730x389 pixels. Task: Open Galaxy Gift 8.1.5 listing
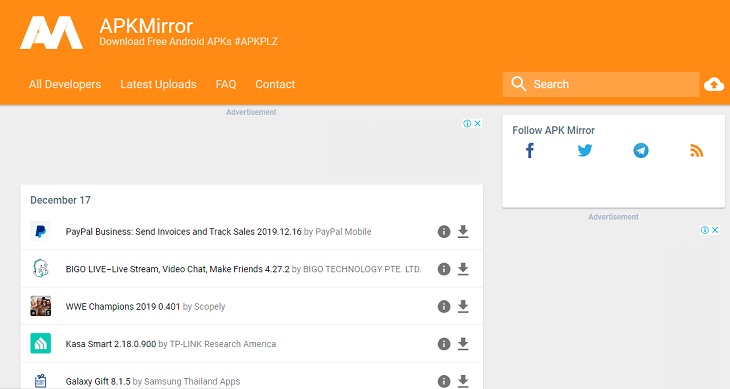click(98, 382)
